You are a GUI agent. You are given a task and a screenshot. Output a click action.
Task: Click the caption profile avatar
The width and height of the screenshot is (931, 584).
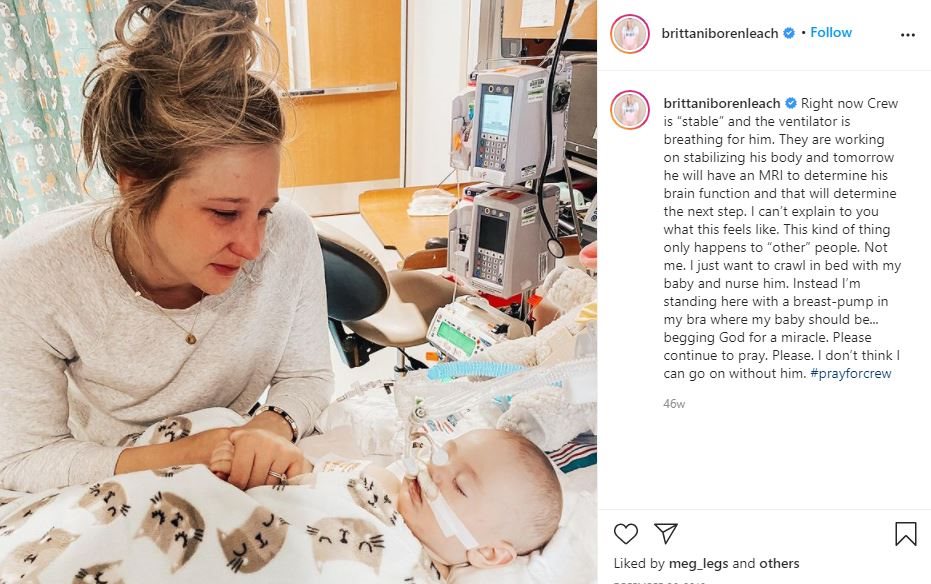[629, 110]
